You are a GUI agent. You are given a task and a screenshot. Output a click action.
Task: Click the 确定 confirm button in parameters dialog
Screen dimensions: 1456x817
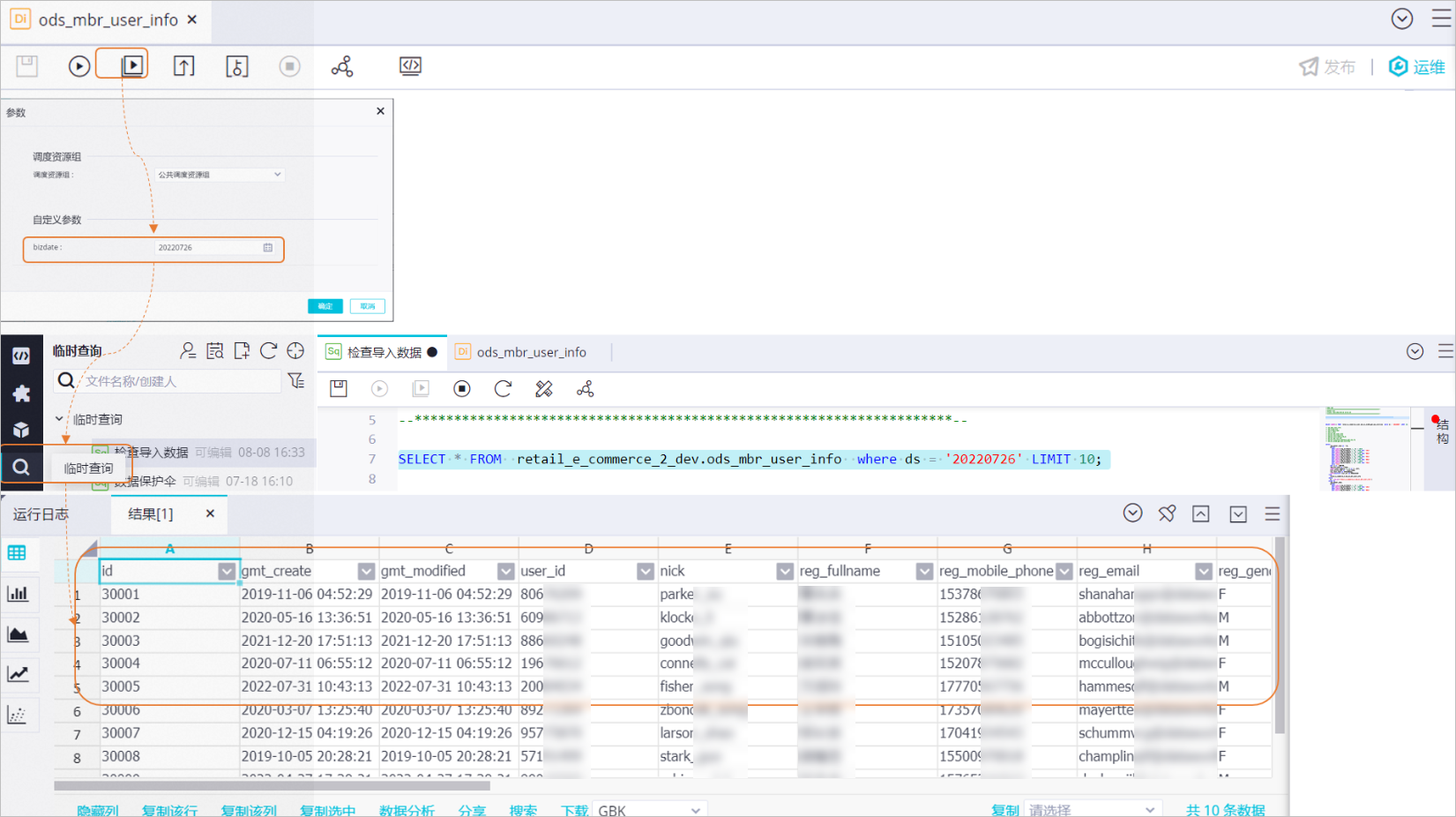point(325,306)
